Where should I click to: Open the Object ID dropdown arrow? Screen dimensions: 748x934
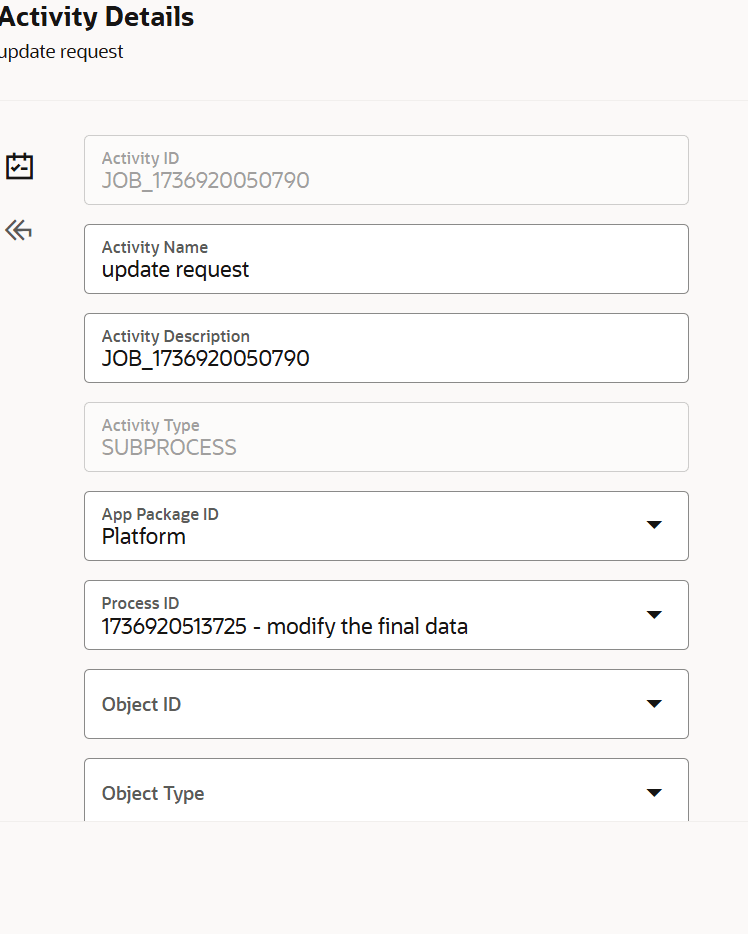(x=654, y=704)
